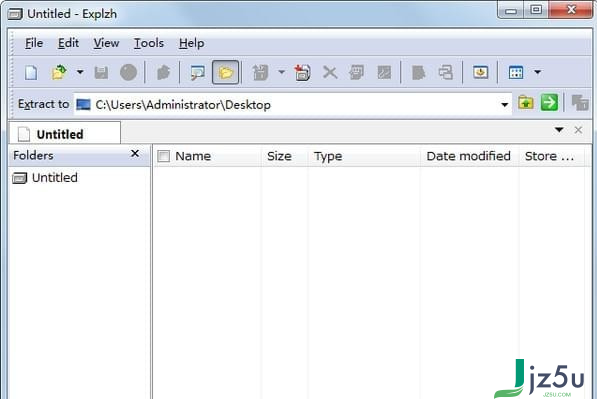597x399 pixels.
Task: Open the View menu
Action: [x=106, y=43]
